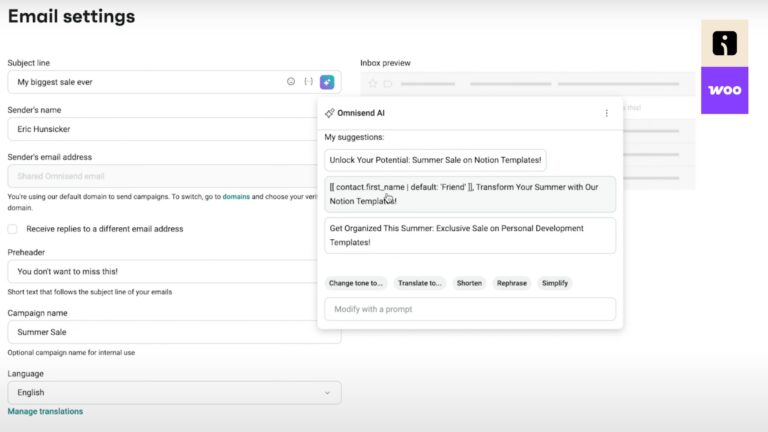Open the Change tone to... options
This screenshot has height=432, width=768.
coord(356,283)
